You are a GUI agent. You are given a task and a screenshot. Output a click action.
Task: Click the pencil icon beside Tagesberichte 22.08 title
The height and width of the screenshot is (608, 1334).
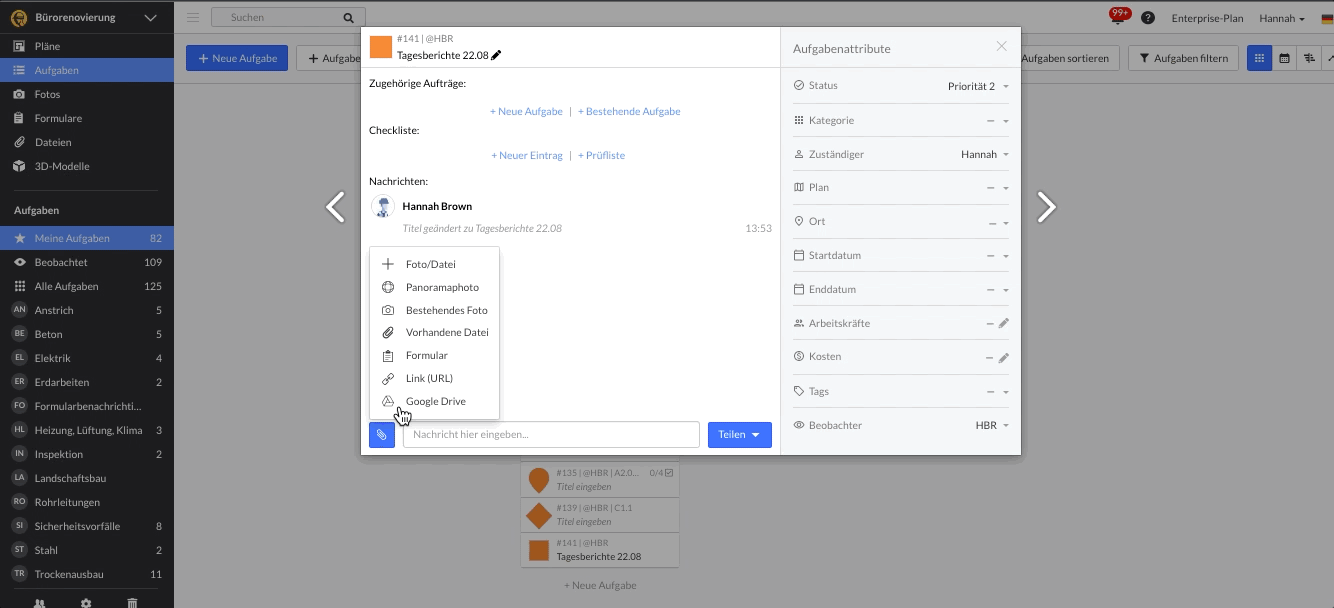(497, 55)
